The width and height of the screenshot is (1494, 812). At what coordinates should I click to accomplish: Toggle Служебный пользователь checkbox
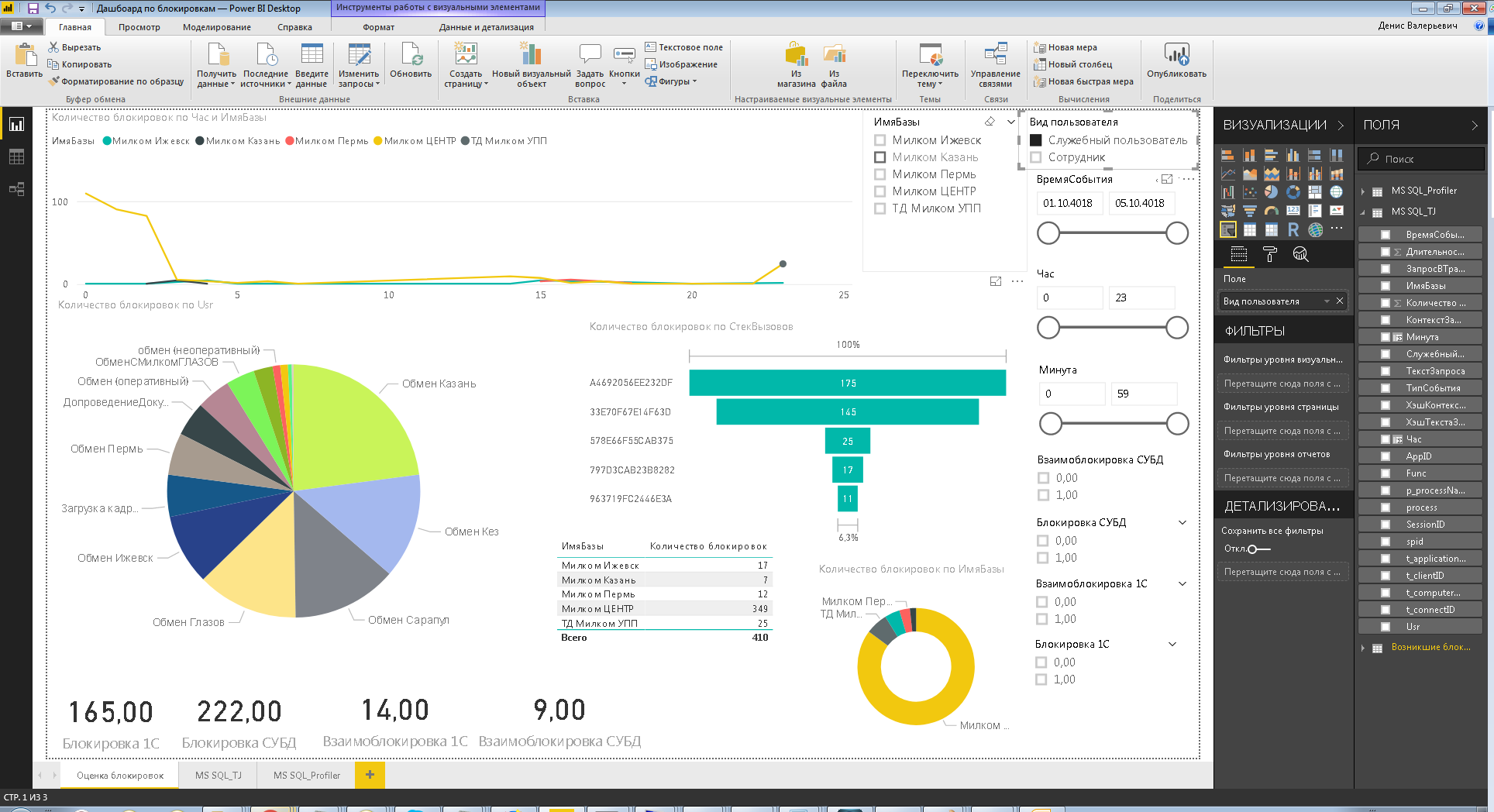tap(1036, 140)
